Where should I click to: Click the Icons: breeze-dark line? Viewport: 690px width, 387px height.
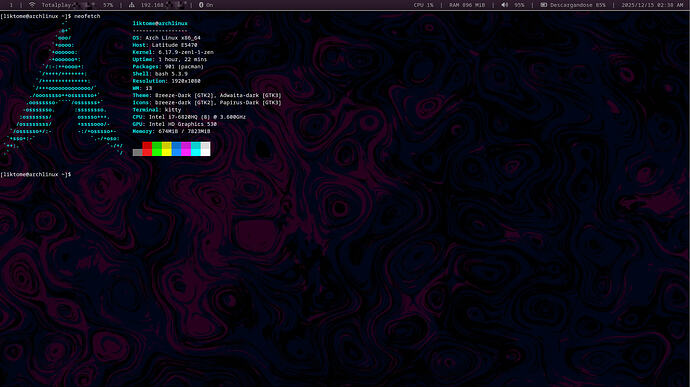(207, 103)
